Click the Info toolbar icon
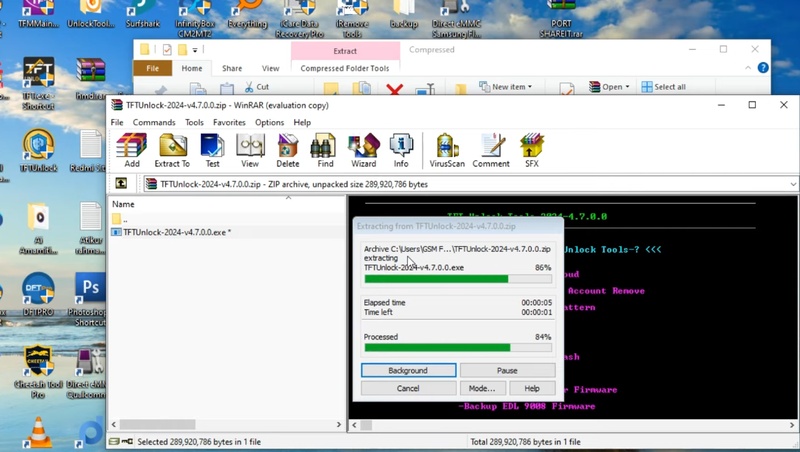The image size is (800, 452). pos(401,150)
